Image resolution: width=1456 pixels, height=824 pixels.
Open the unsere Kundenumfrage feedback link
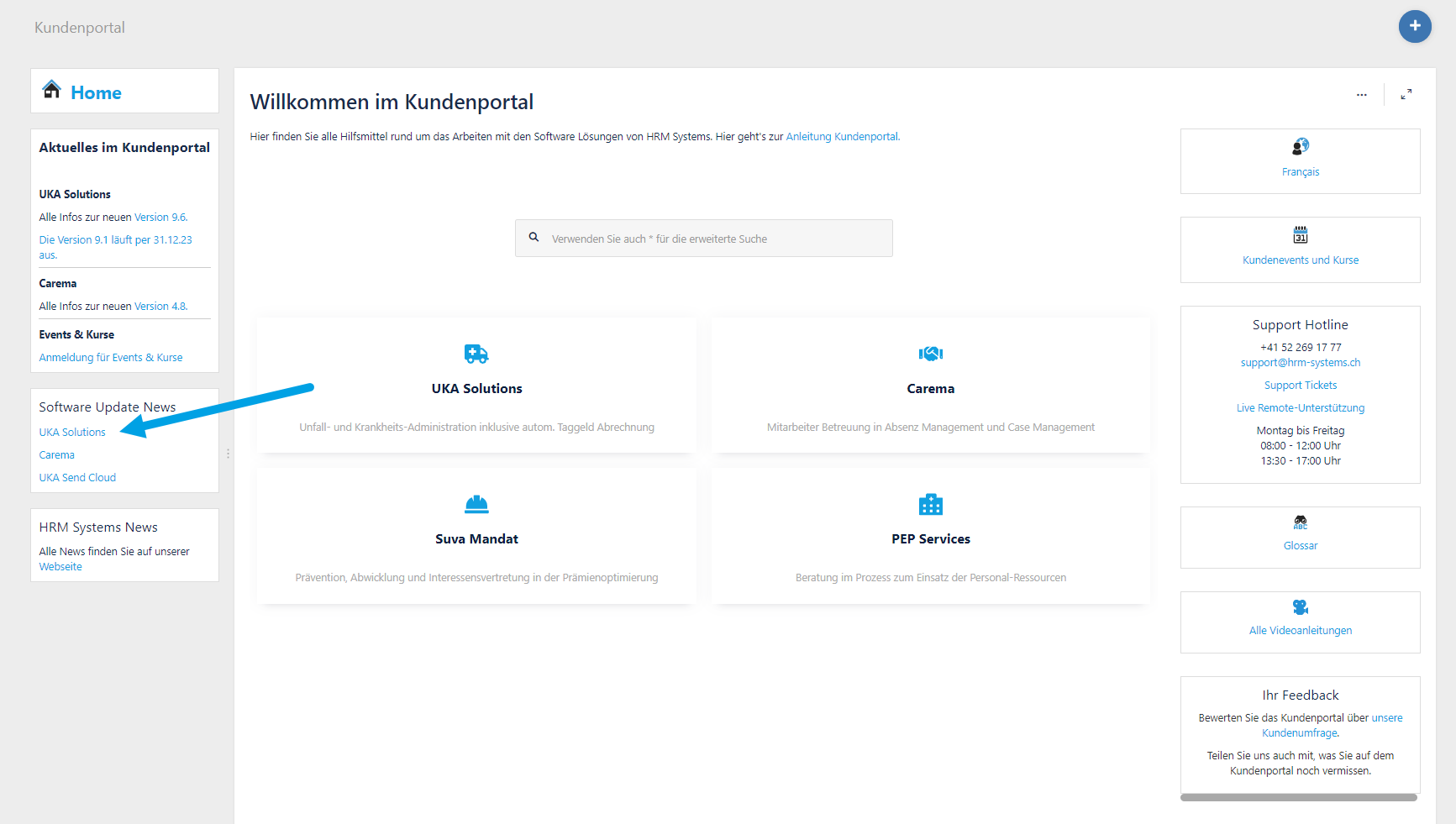coord(1332,725)
